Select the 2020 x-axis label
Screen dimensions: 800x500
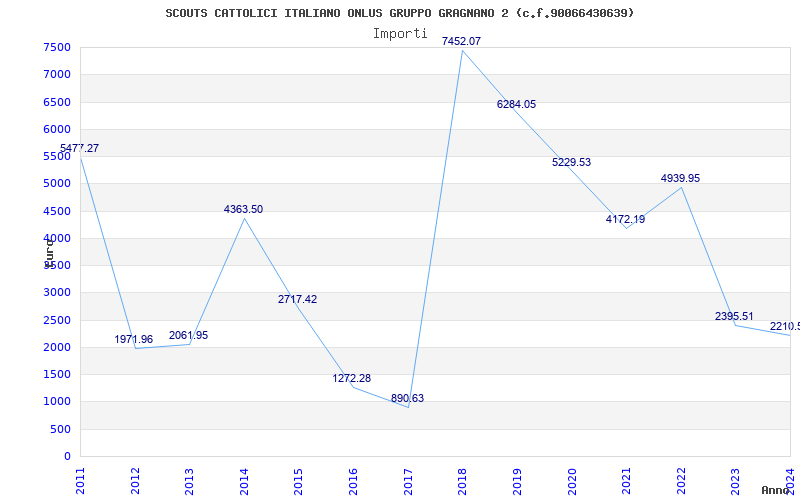[x=571, y=481]
